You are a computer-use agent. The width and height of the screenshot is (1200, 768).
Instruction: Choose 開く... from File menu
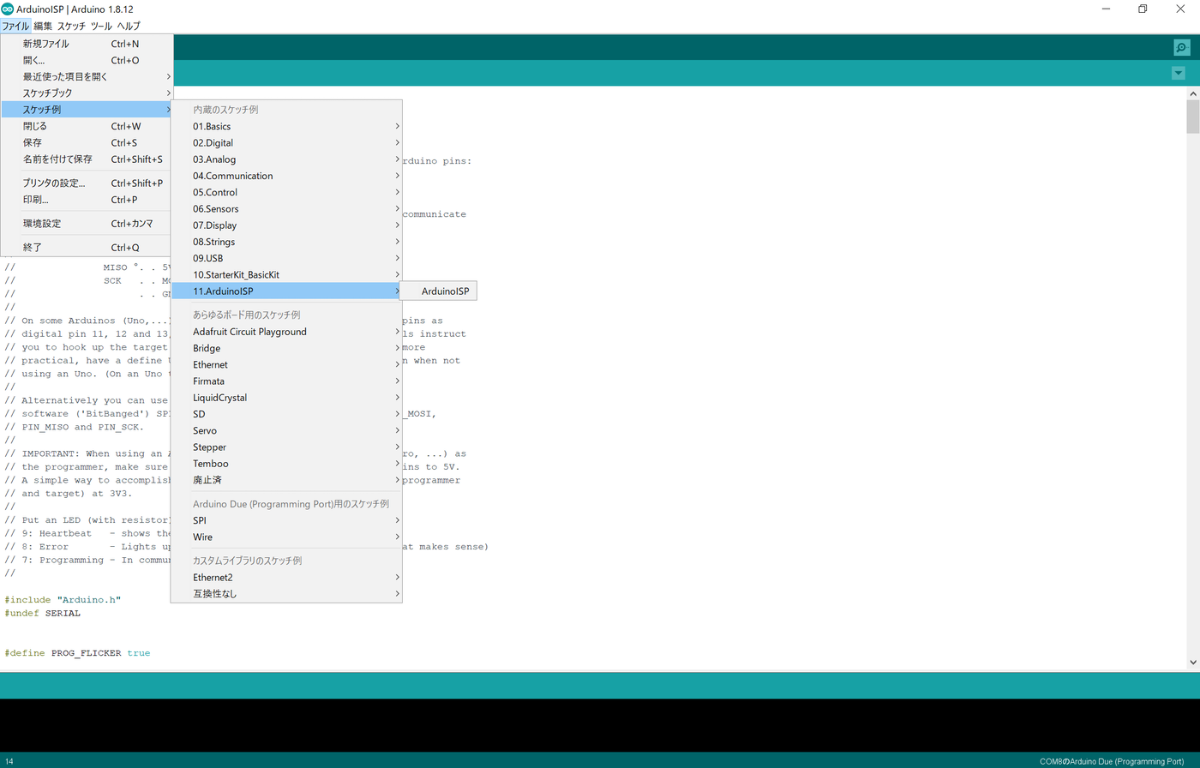point(87,60)
